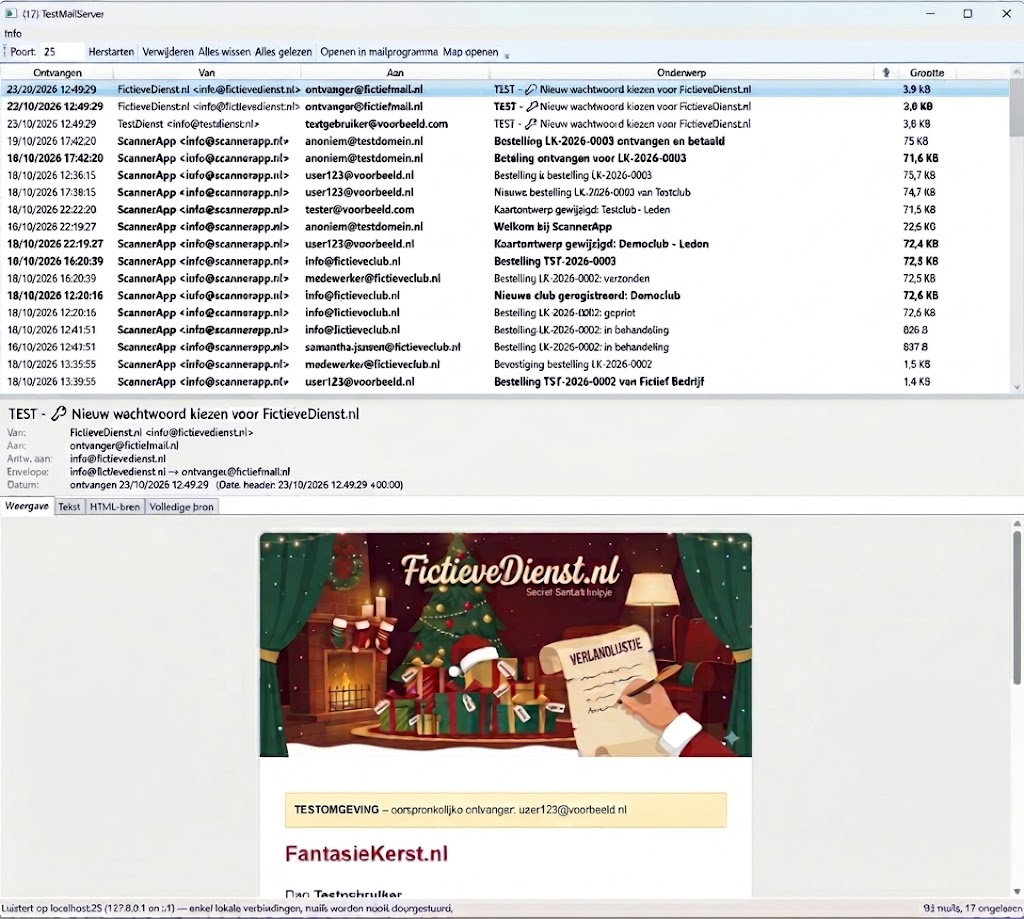Switch to the Weergave tab
Screen dimensions: 1024x919
pyautogui.click(x=27, y=506)
